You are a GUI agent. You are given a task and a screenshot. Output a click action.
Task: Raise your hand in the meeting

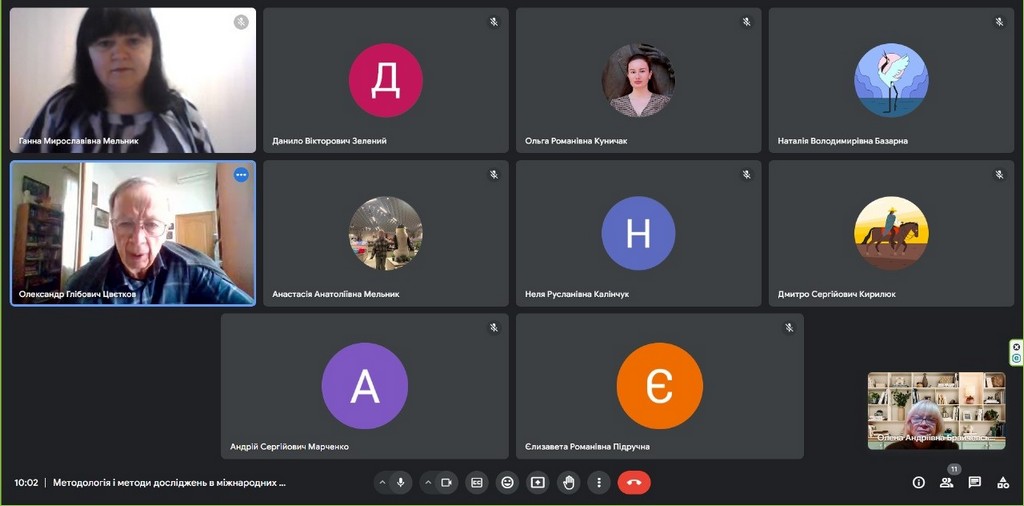[569, 482]
